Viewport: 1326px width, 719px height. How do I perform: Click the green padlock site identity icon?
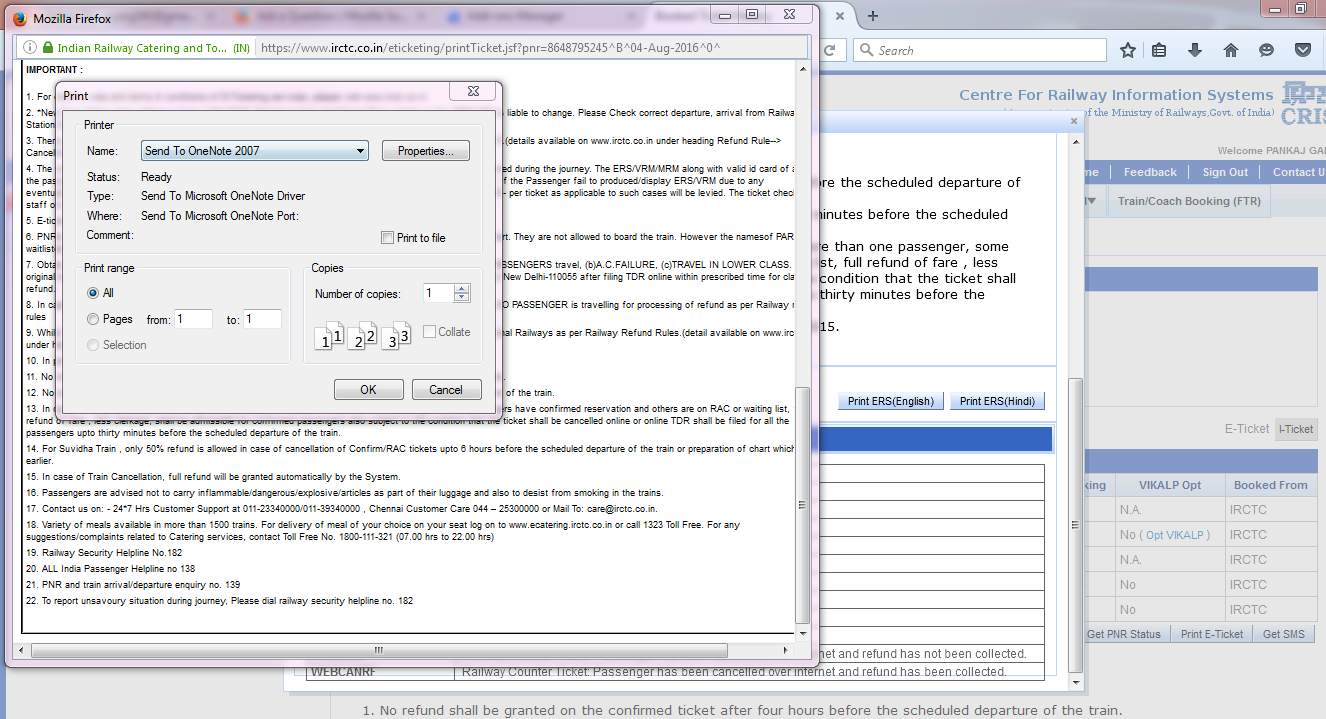point(47,47)
